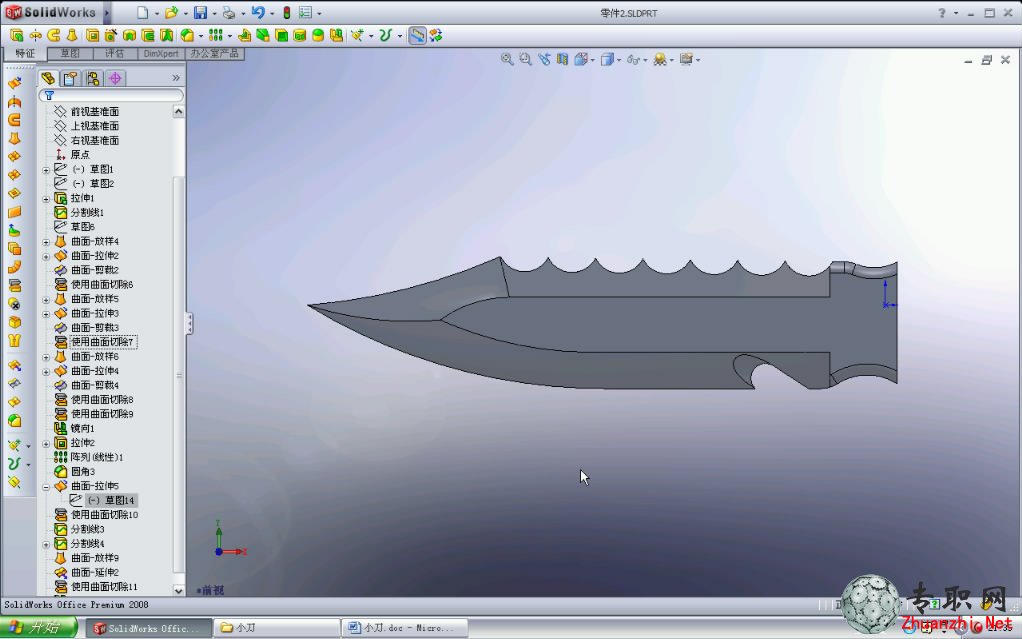Click the Revolved Boss feature icon

coord(35,35)
